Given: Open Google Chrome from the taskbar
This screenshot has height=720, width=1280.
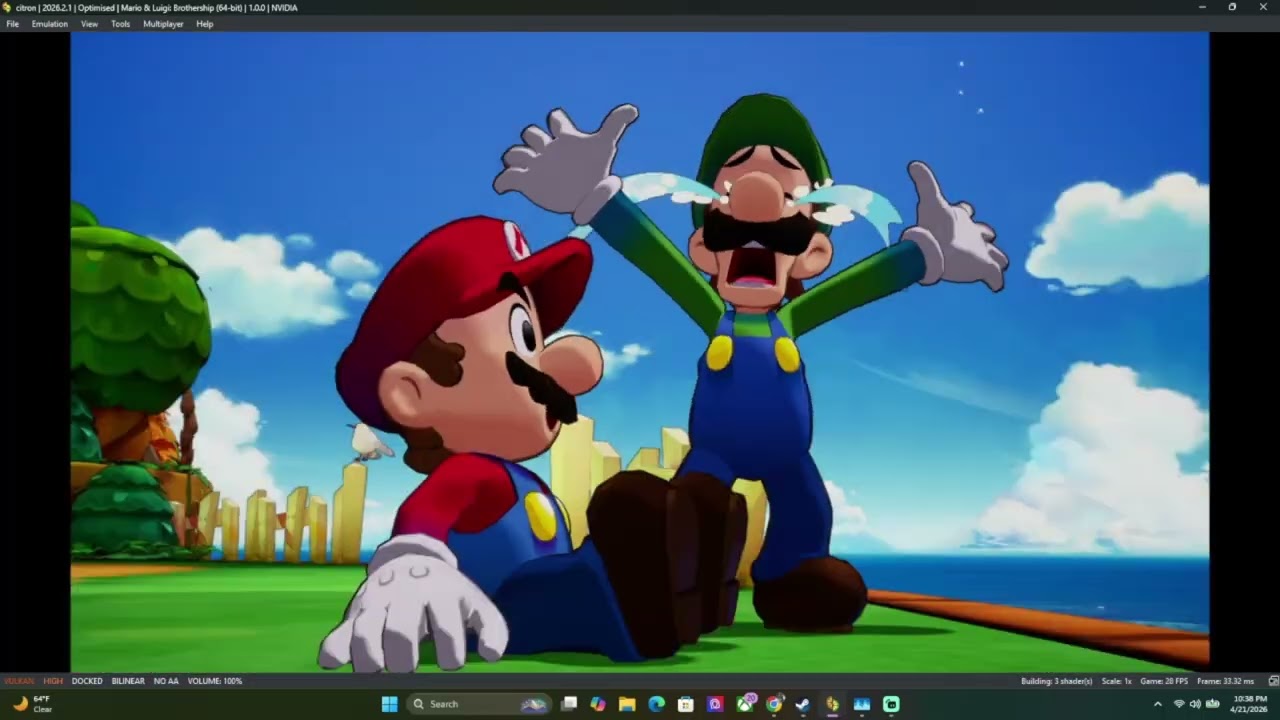Looking at the screenshot, I should (774, 704).
